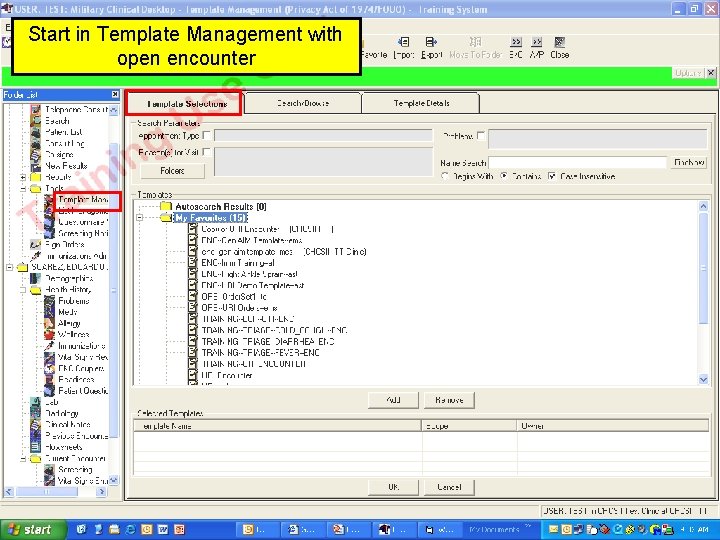Click the Export toolbar icon
Image resolution: width=720 pixels, height=540 pixels.
coord(431,43)
